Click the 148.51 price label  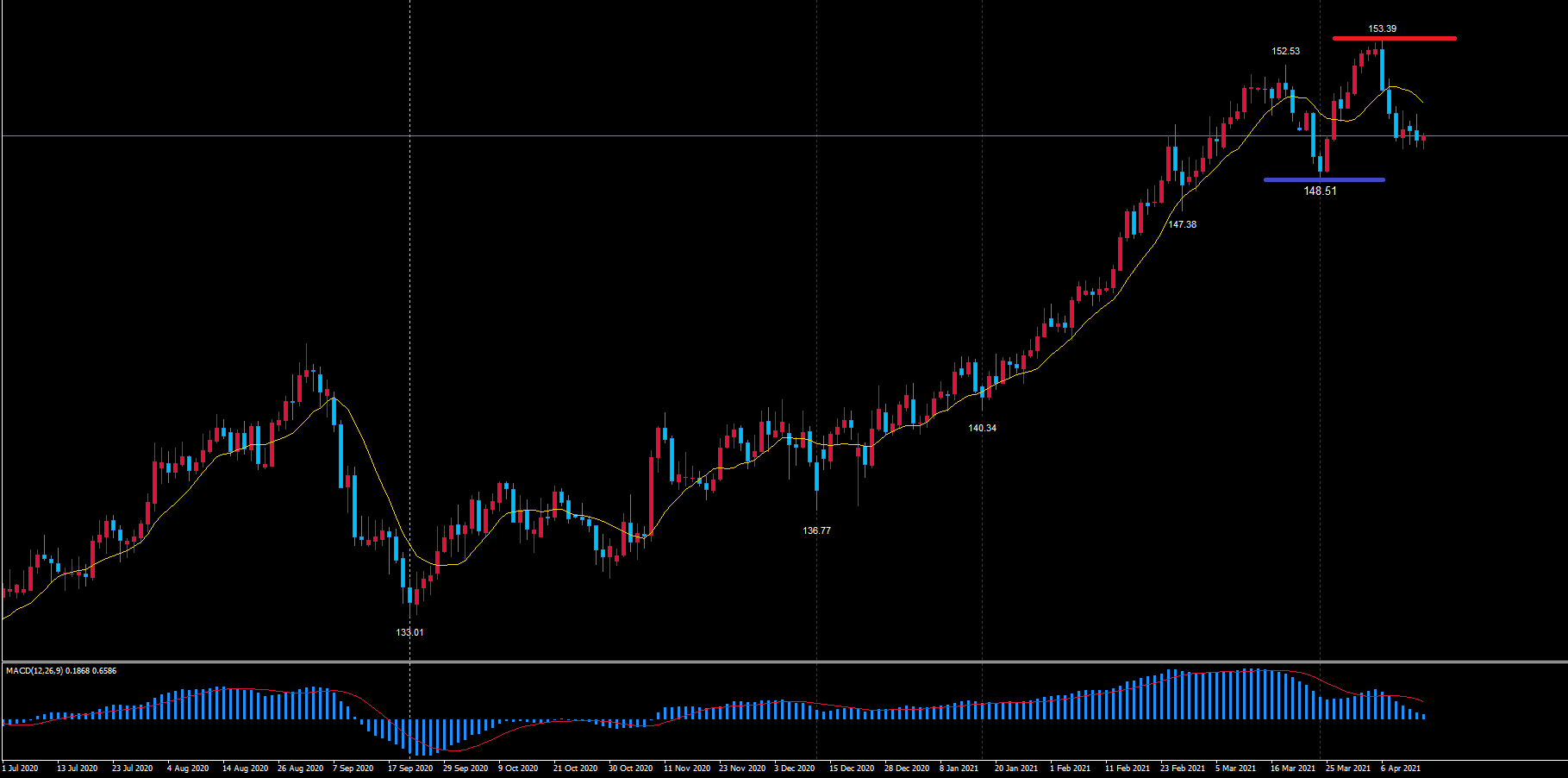[x=1320, y=191]
